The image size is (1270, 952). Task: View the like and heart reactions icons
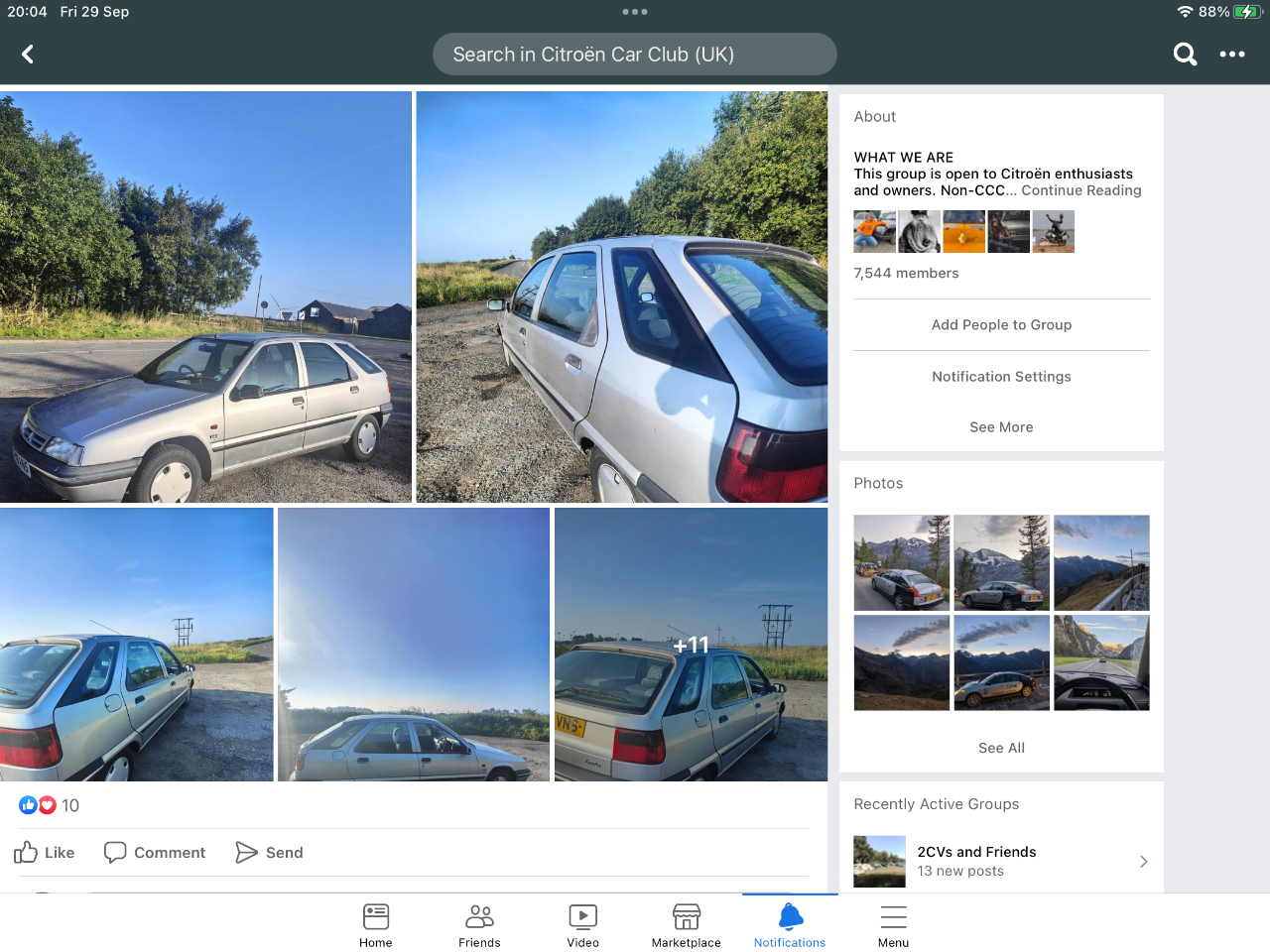[37, 805]
